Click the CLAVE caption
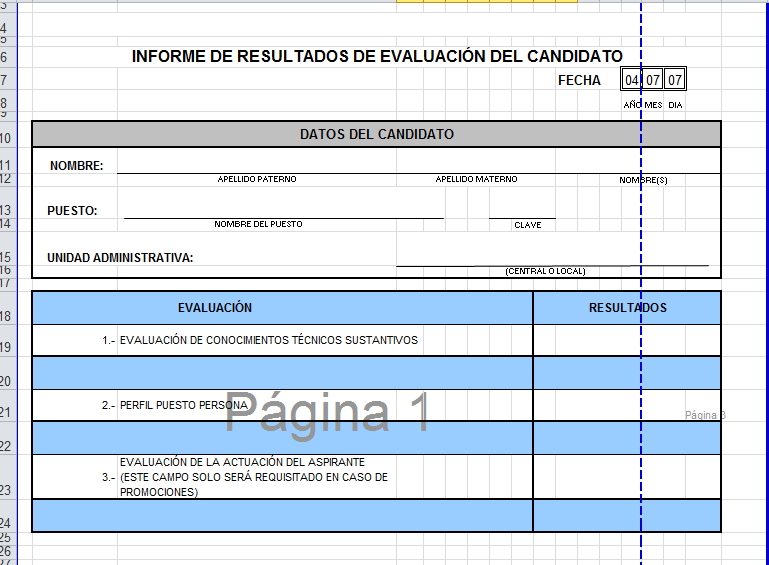 tap(528, 225)
